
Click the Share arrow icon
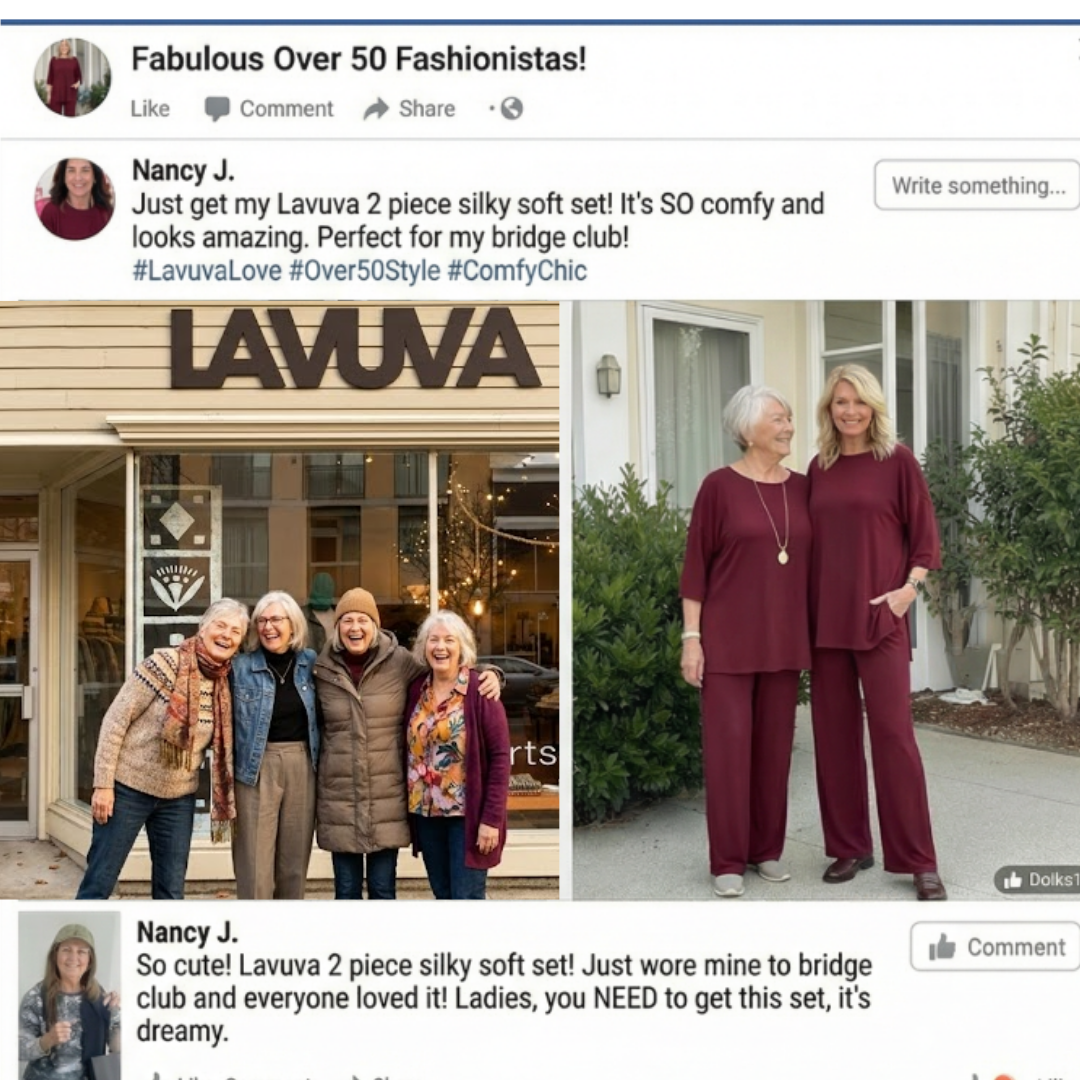pos(376,108)
